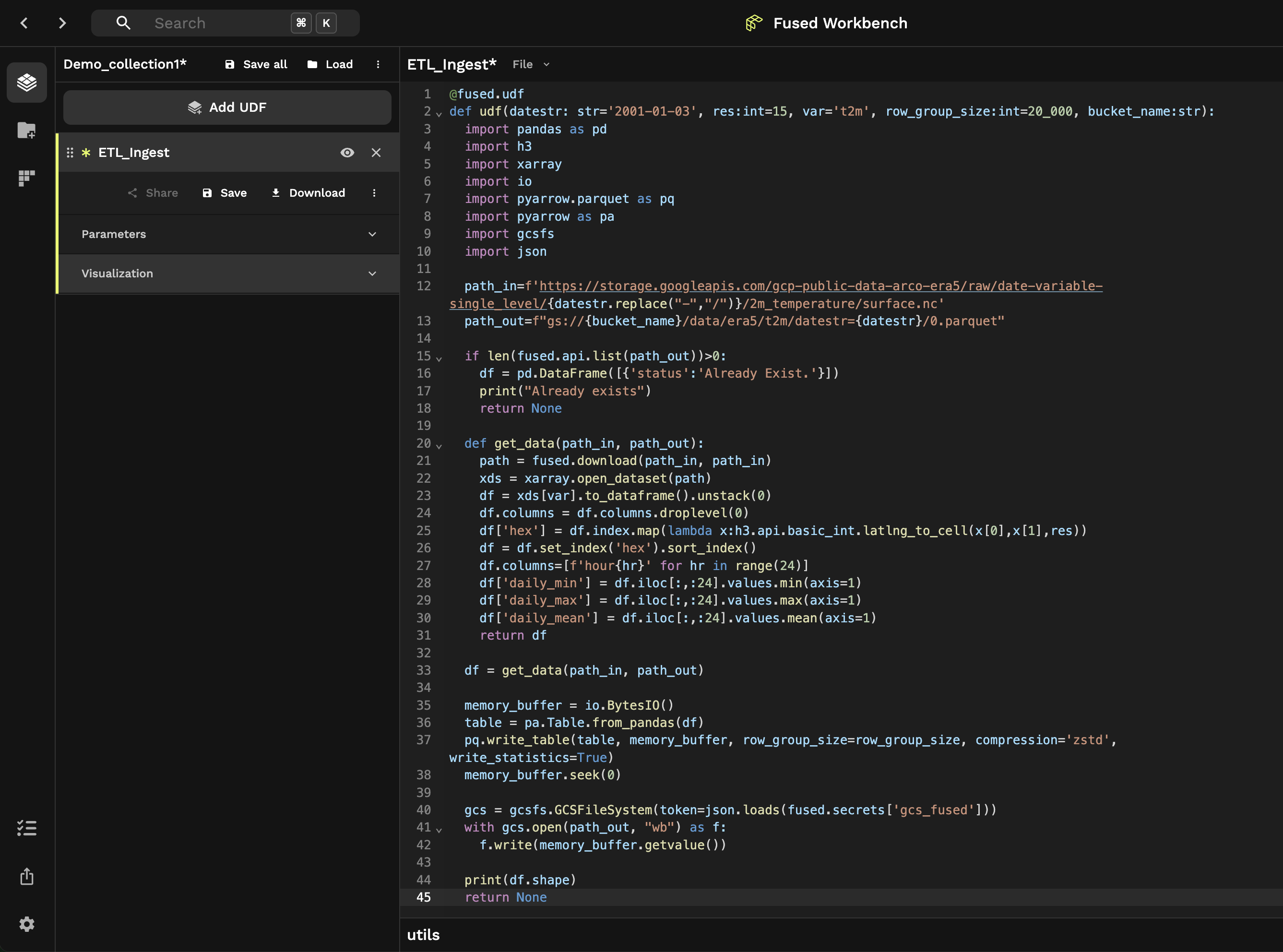Viewport: 1283px width, 952px height.
Task: Place cursor on 'path_out=f"gs://' line
Action: pos(735,321)
